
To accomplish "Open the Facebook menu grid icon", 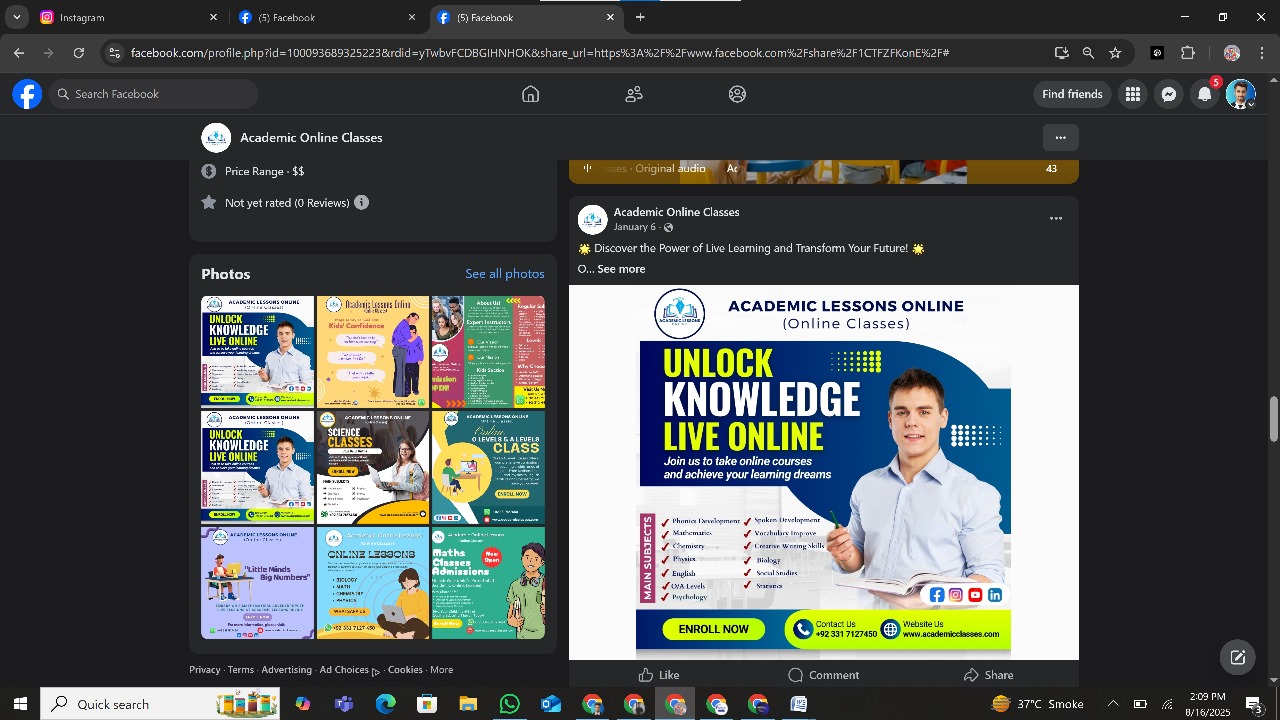I will coord(1132,94).
